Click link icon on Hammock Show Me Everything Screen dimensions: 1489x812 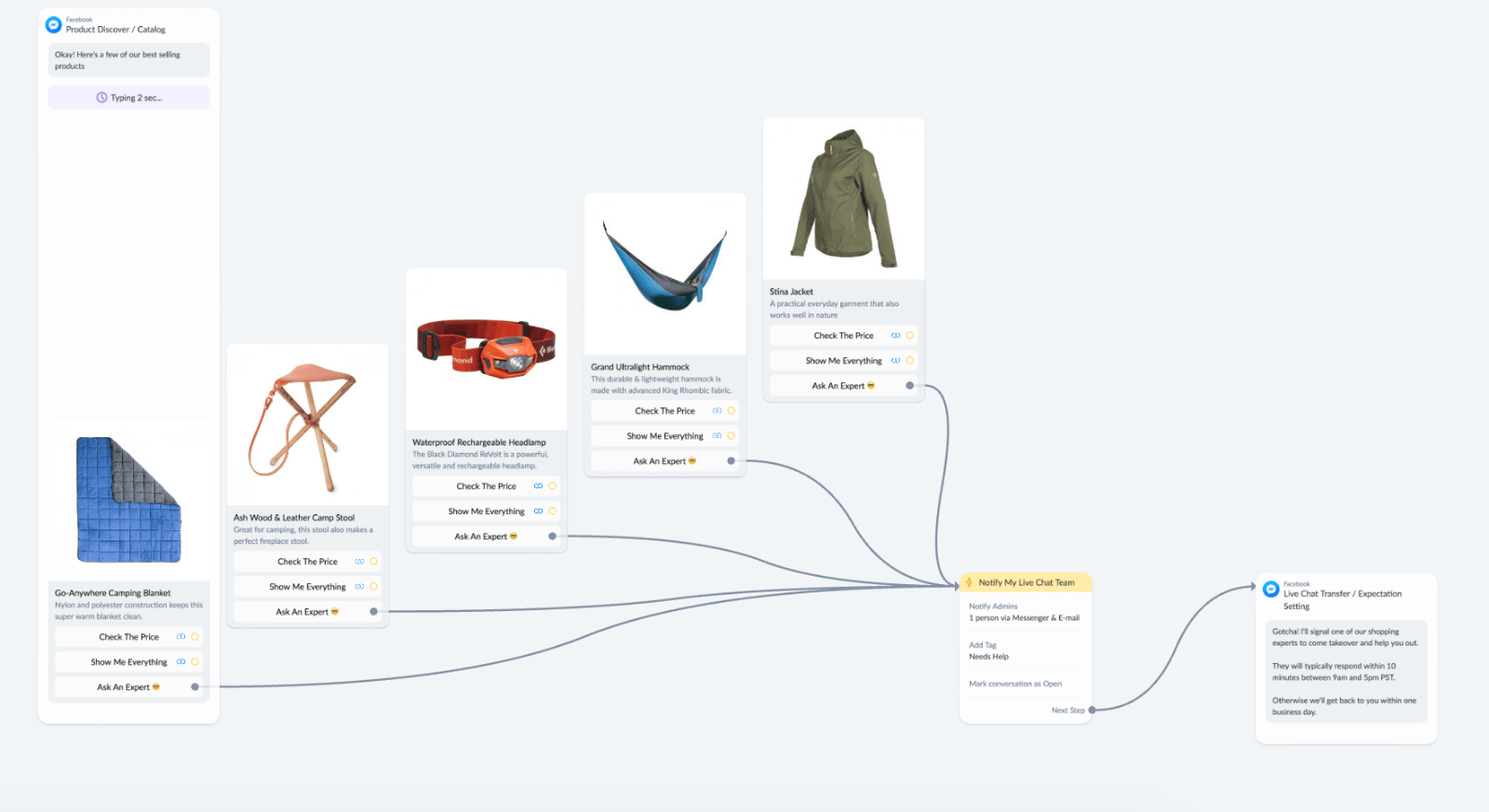(x=717, y=436)
